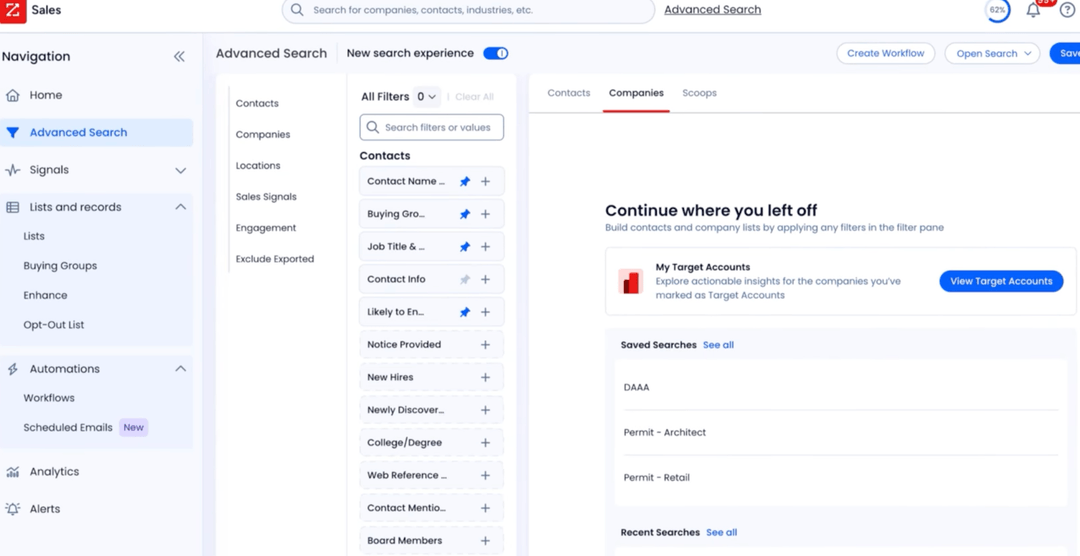The height and width of the screenshot is (556, 1080).
Task: Click See all next to Saved Searches
Action: [718, 344]
